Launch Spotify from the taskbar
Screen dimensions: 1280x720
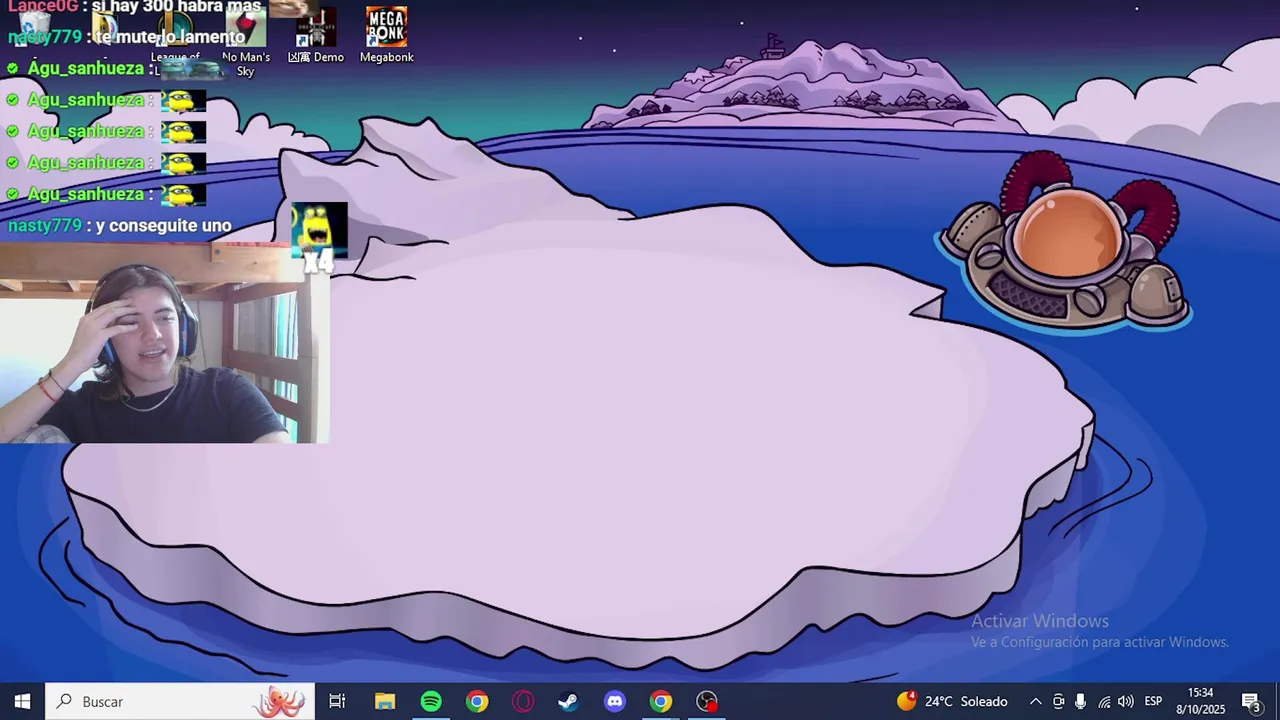pos(431,701)
